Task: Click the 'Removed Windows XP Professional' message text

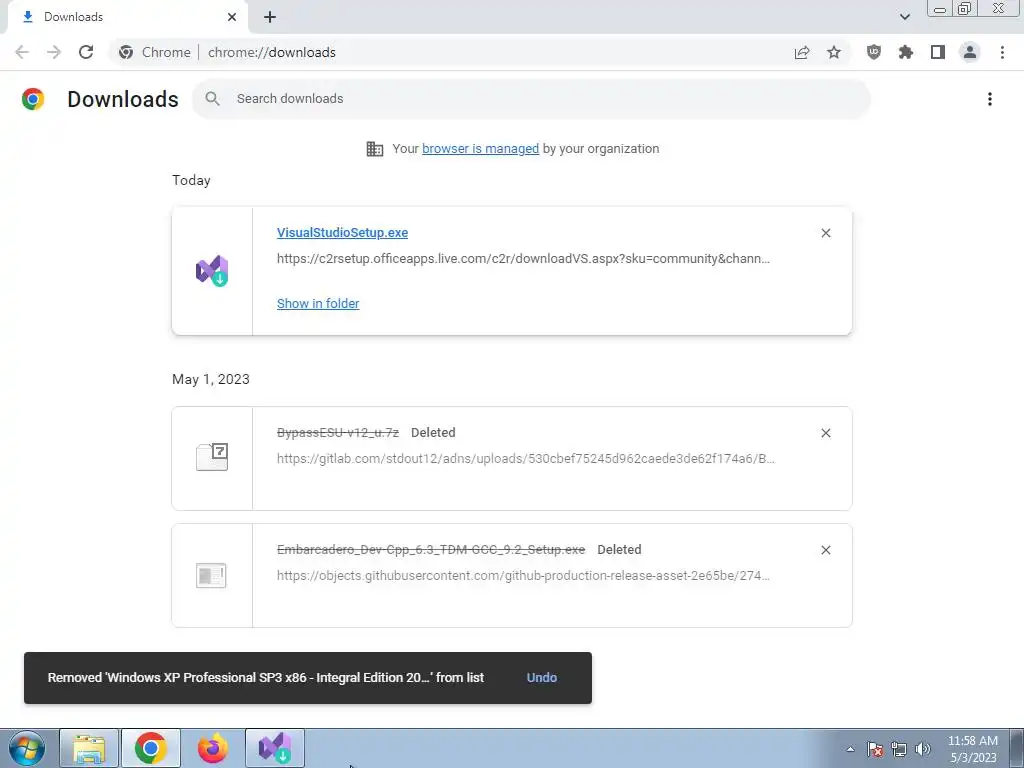Action: pyautogui.click(x=266, y=678)
